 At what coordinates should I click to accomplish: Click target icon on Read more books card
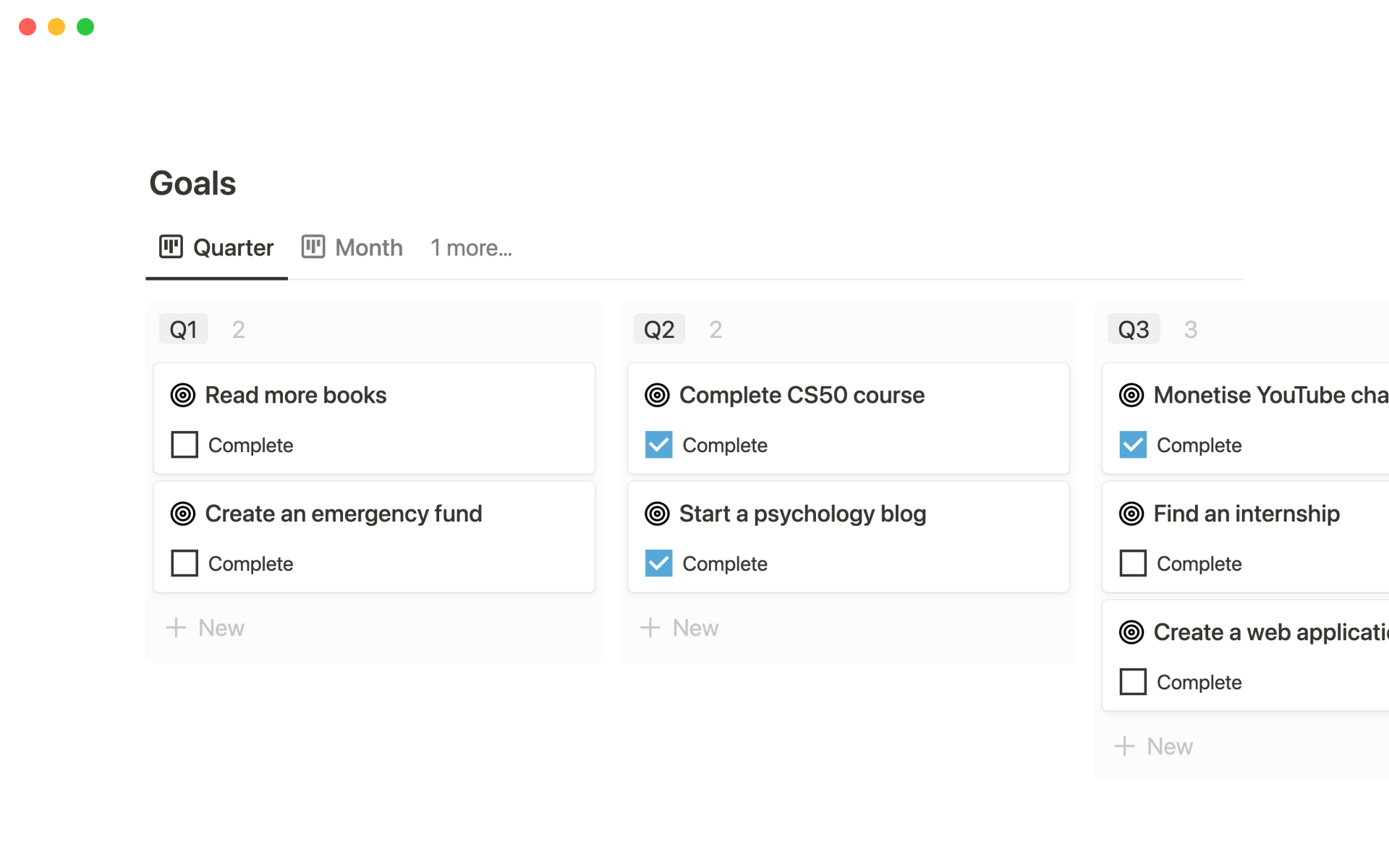tap(183, 395)
